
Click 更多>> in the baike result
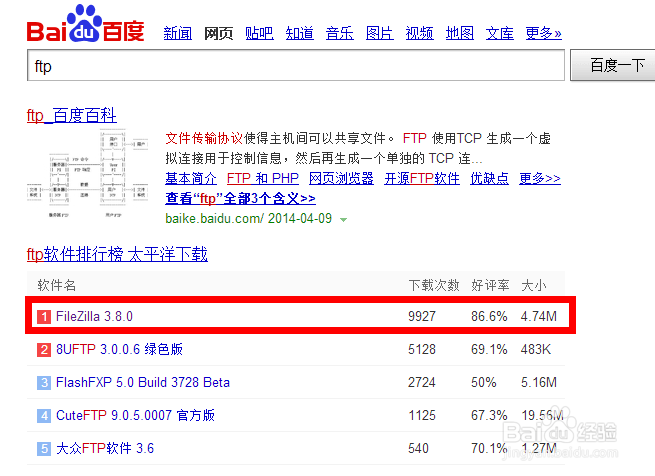540,178
